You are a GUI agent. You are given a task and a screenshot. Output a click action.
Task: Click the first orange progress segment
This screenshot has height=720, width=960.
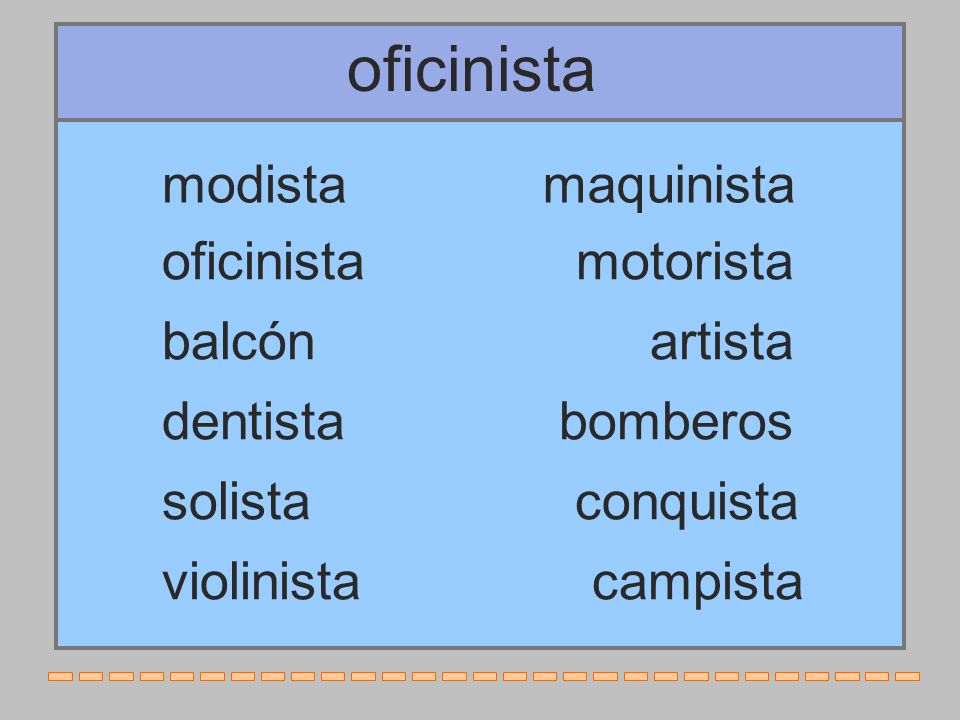pos(61,677)
